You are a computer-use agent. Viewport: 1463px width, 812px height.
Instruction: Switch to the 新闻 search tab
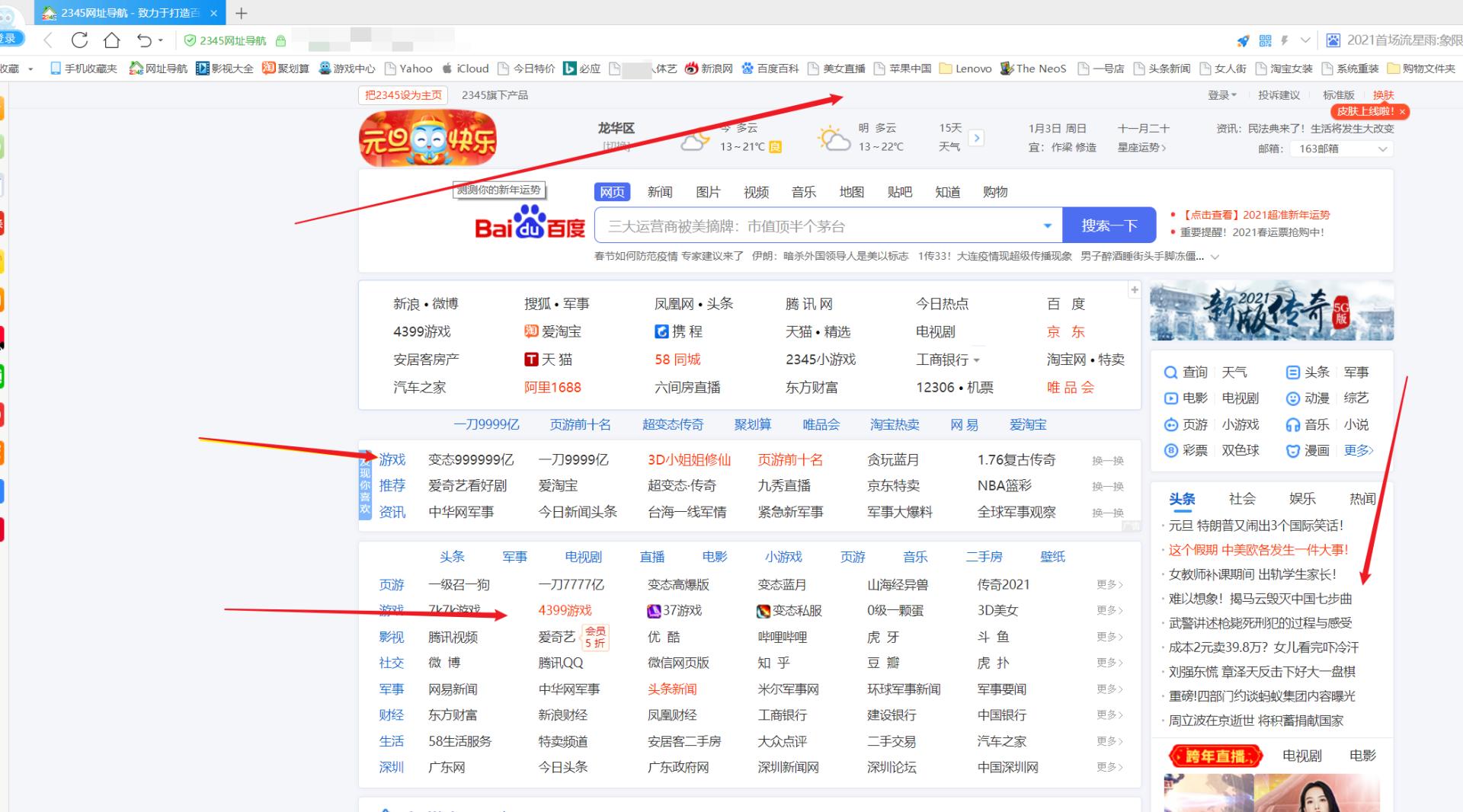(660, 192)
